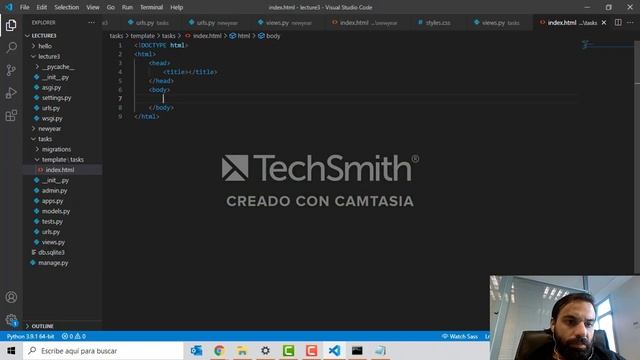Click the Watch Sass status item
Viewport: 640px width, 360px height.
click(x=460, y=336)
